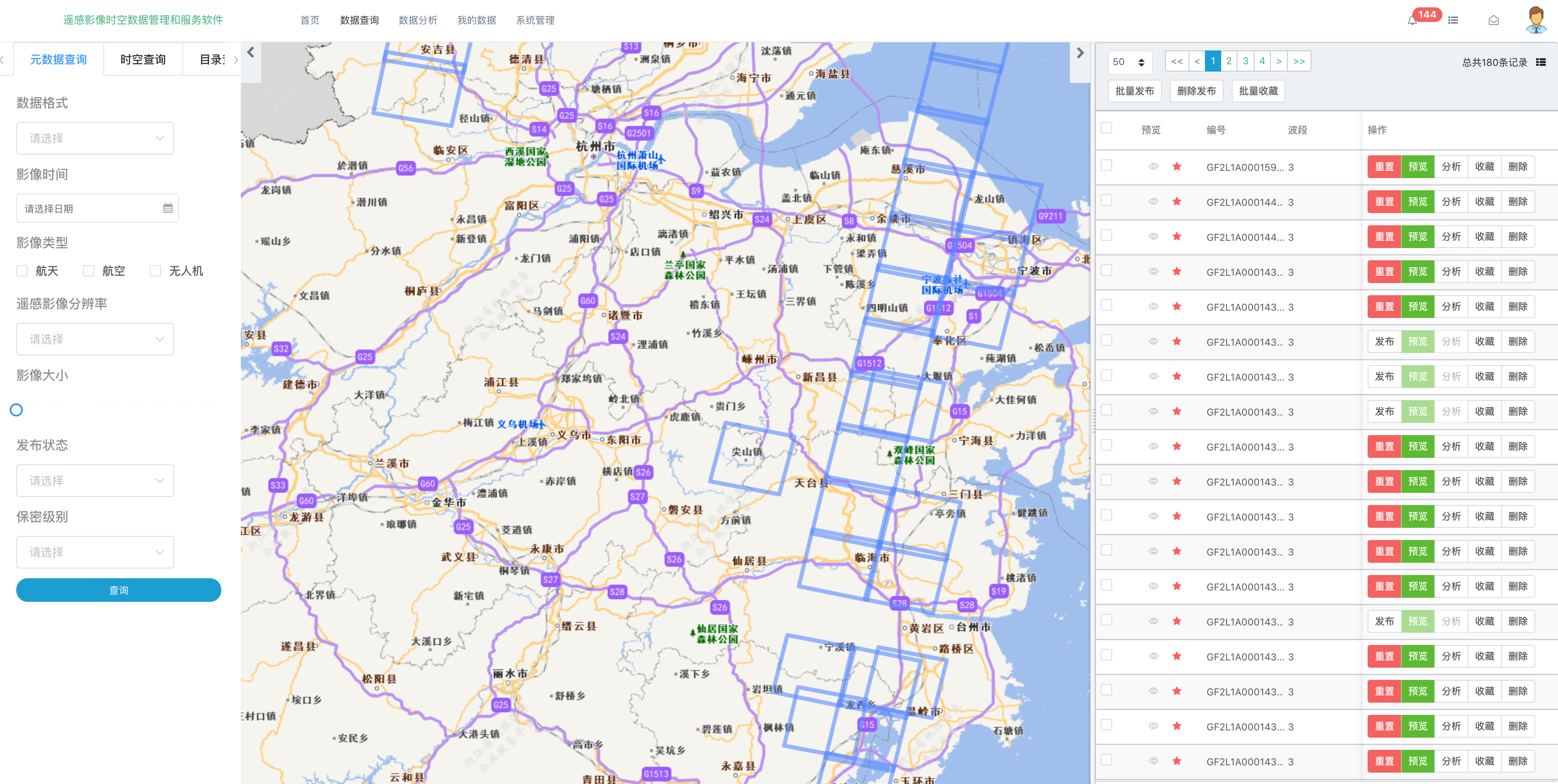Click the list view icon beside record count
1558x784 pixels.
tap(1541, 62)
